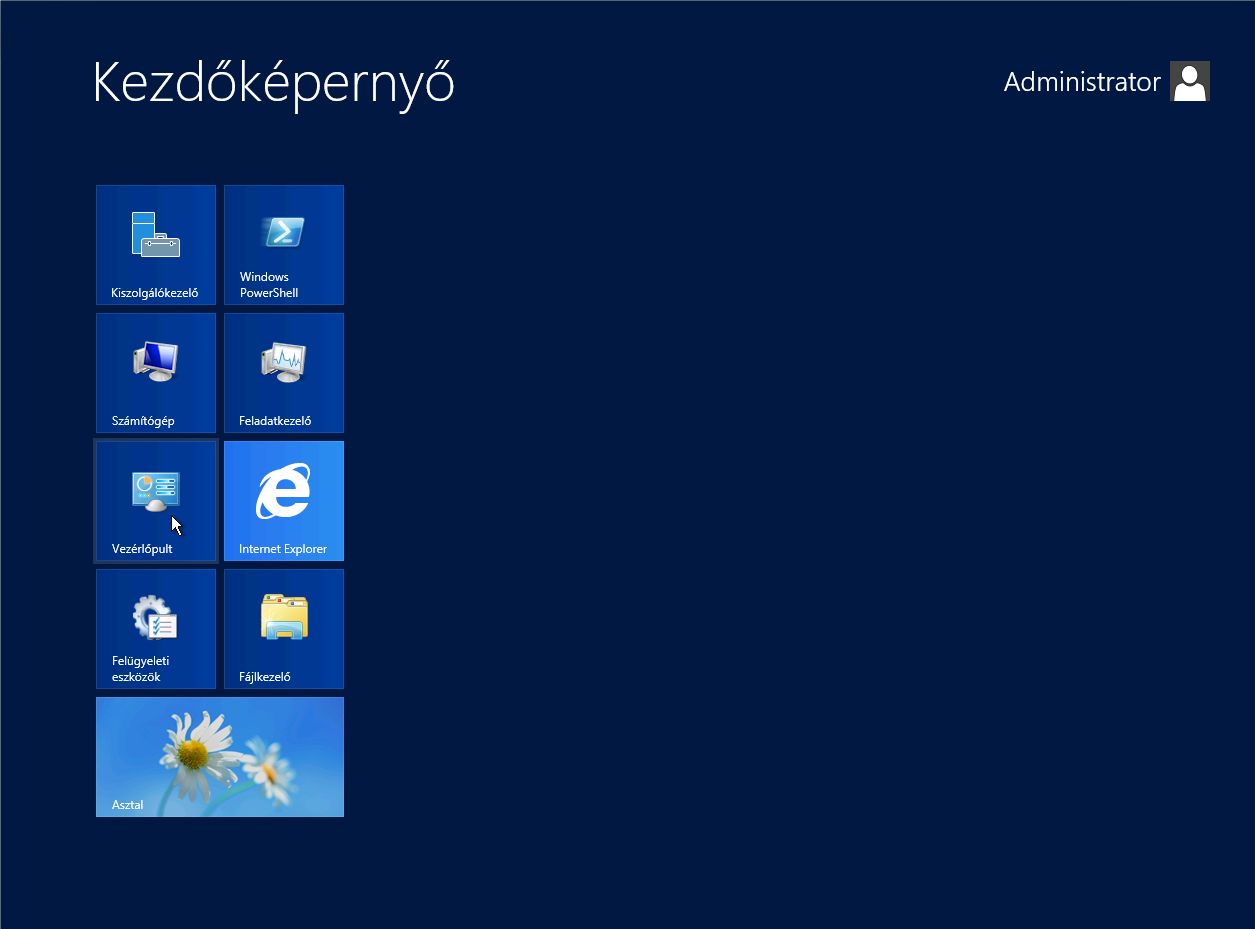Launch Internet Explorer via its 'e' logo

click(283, 491)
